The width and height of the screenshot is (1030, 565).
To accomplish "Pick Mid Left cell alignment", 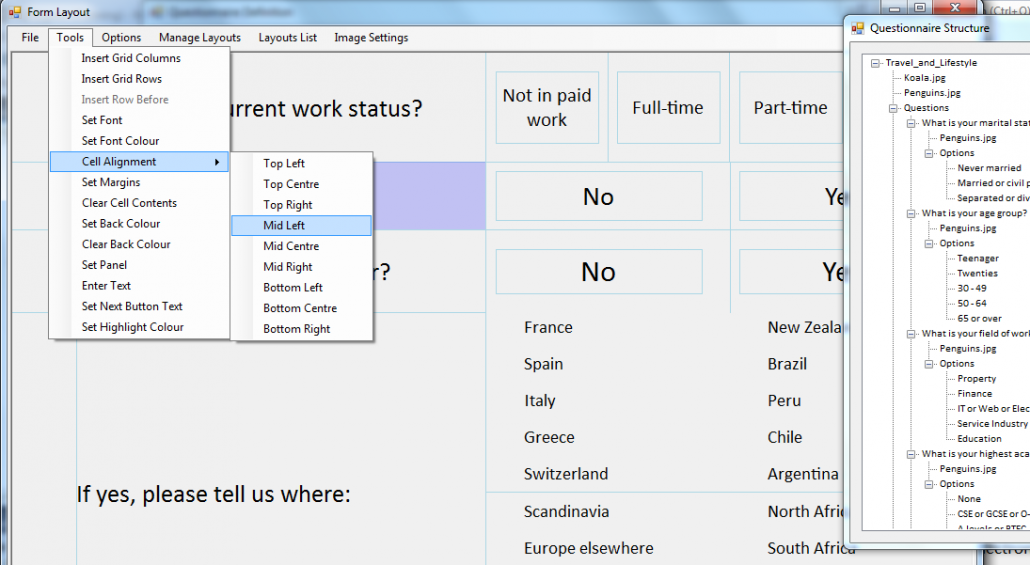I will (284, 226).
